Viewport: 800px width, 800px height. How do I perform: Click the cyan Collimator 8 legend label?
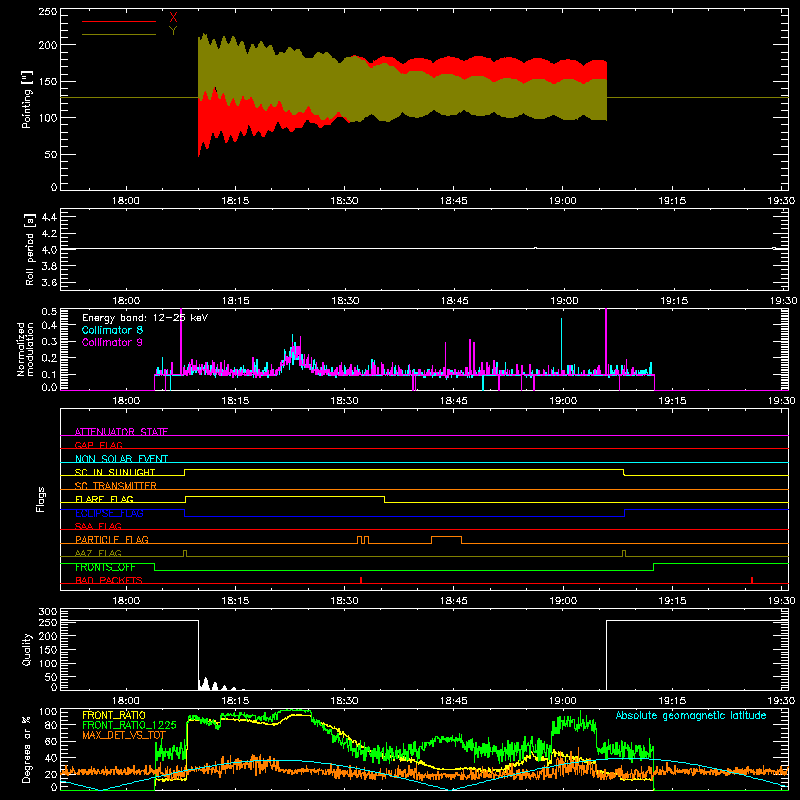(x=112, y=330)
